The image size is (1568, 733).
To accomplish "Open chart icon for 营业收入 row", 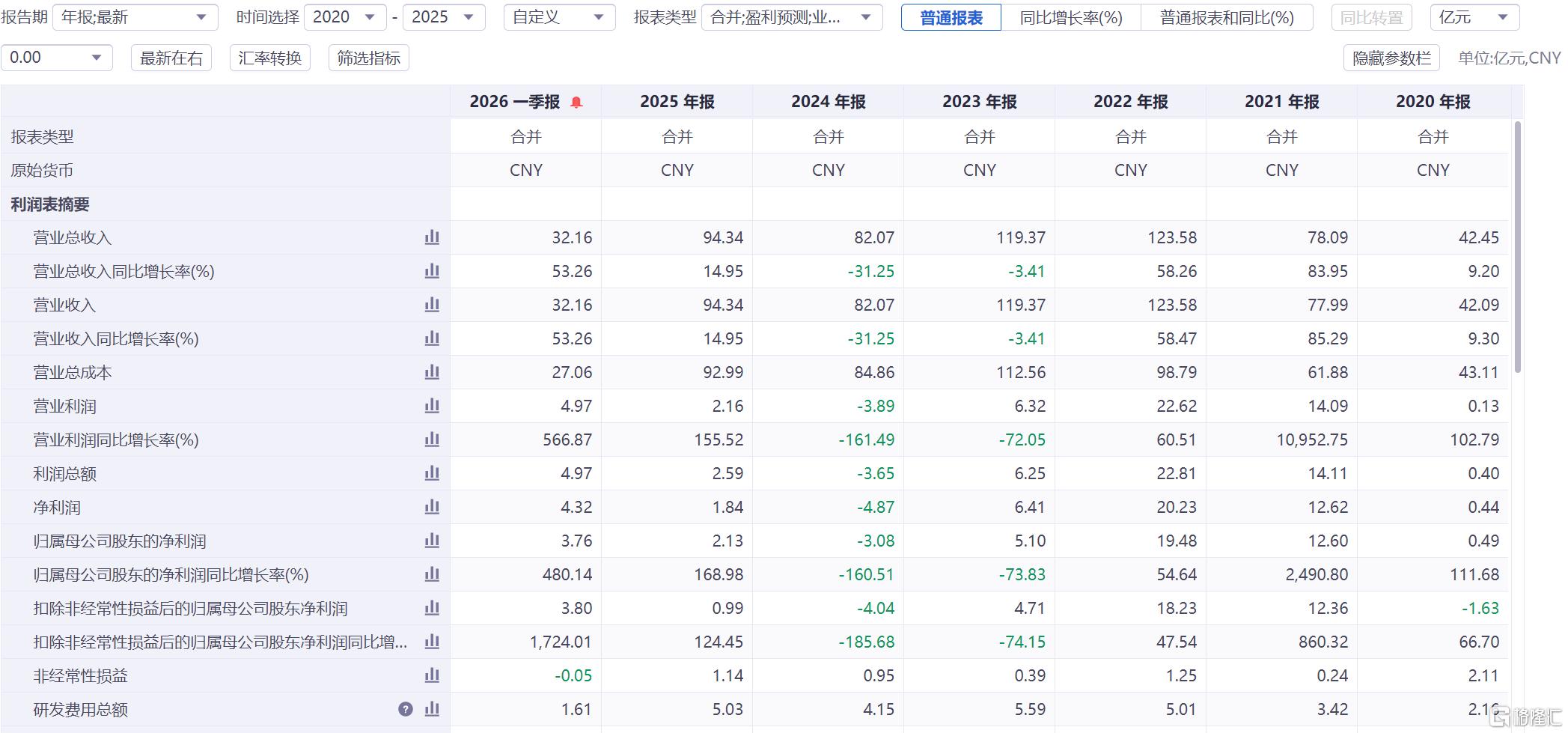I will (432, 305).
